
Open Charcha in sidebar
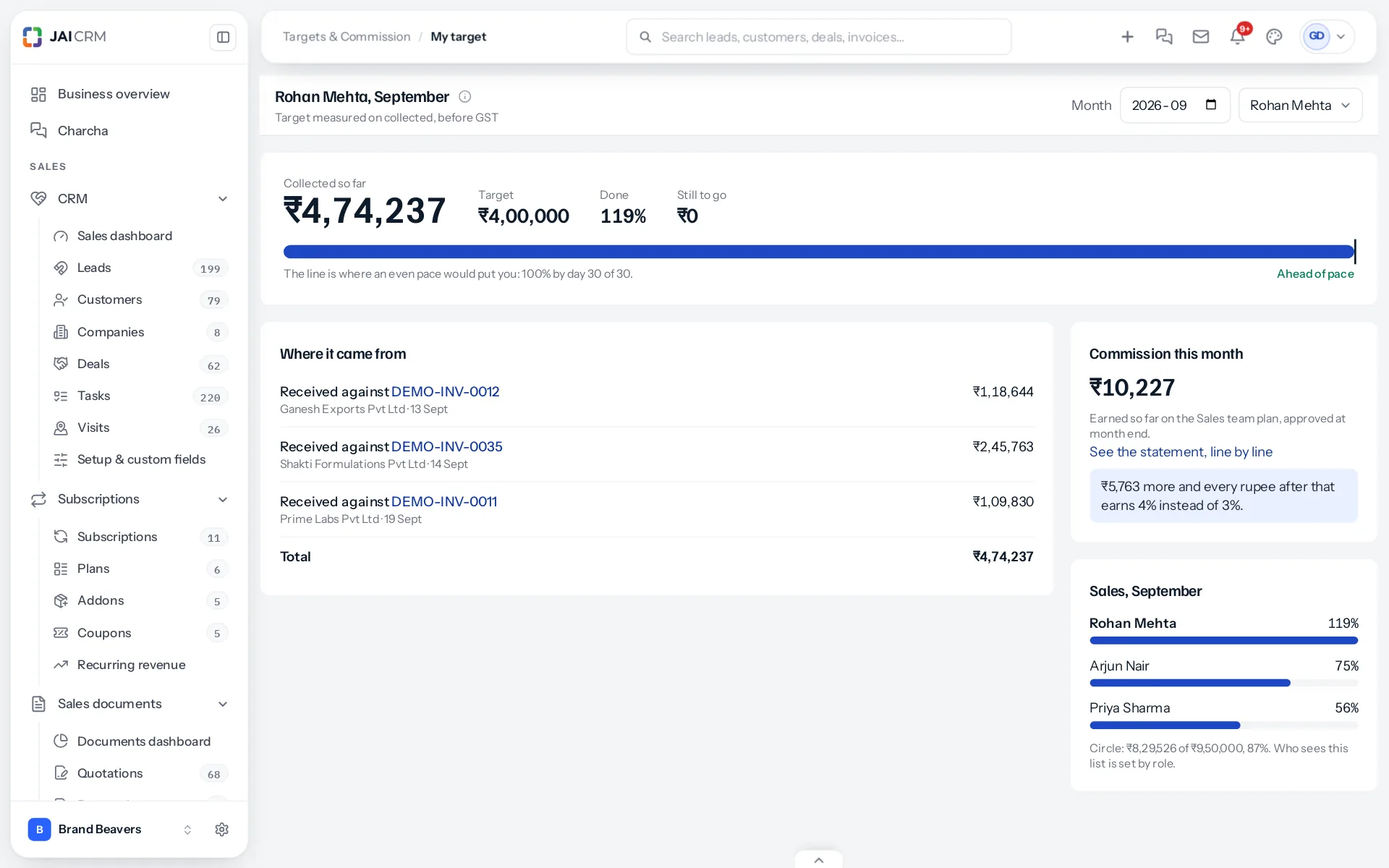(129, 131)
